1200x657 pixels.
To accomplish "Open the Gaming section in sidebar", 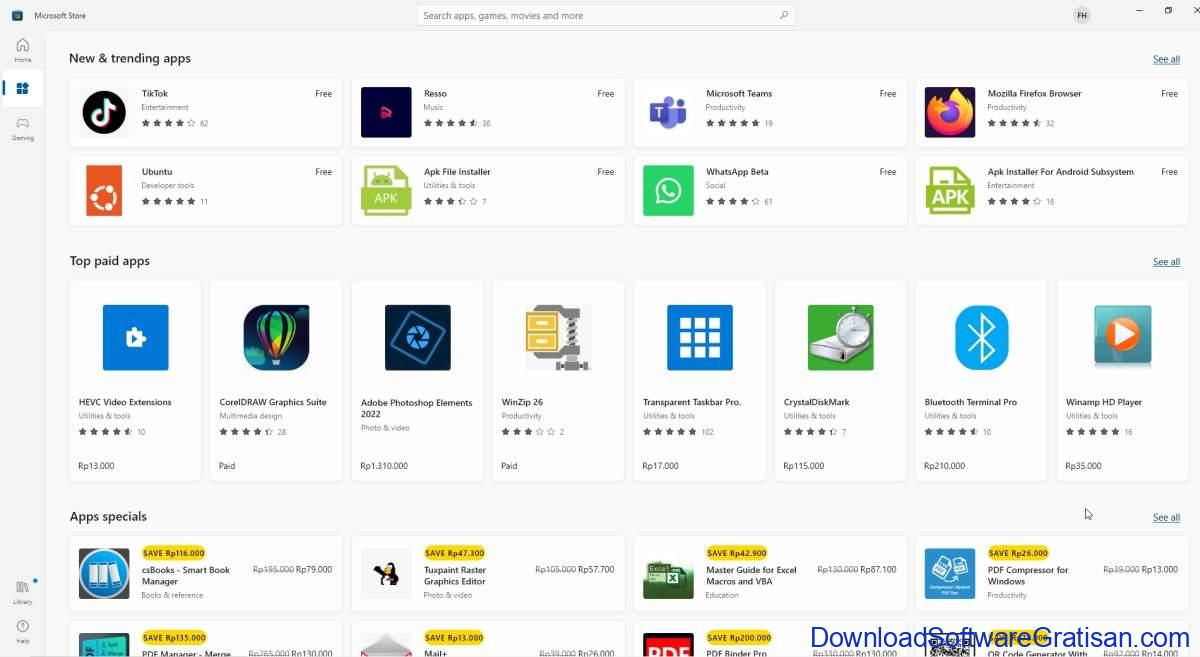I will pos(22,128).
